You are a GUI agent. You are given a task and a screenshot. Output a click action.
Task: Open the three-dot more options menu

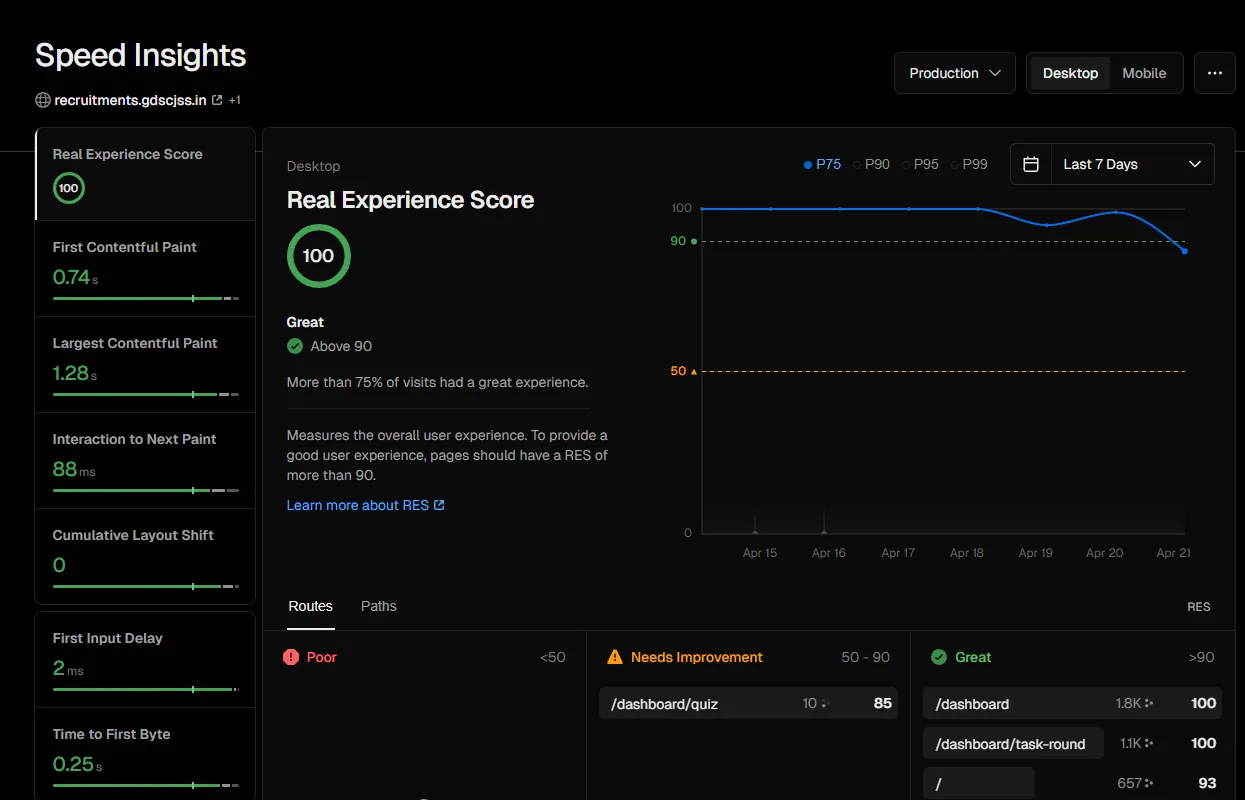[x=1215, y=73]
